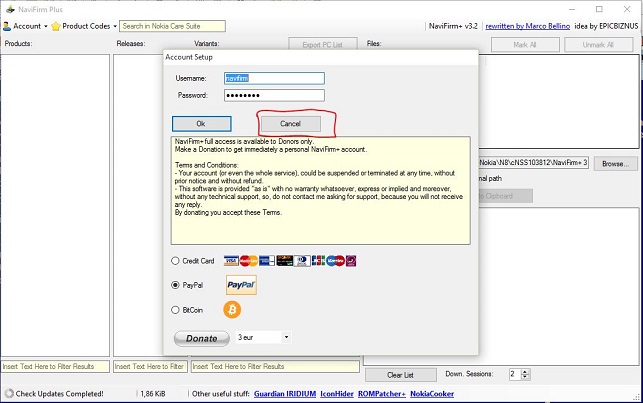Select the Credit Card payment option
Image resolution: width=643 pixels, height=403 pixels.
click(177, 261)
